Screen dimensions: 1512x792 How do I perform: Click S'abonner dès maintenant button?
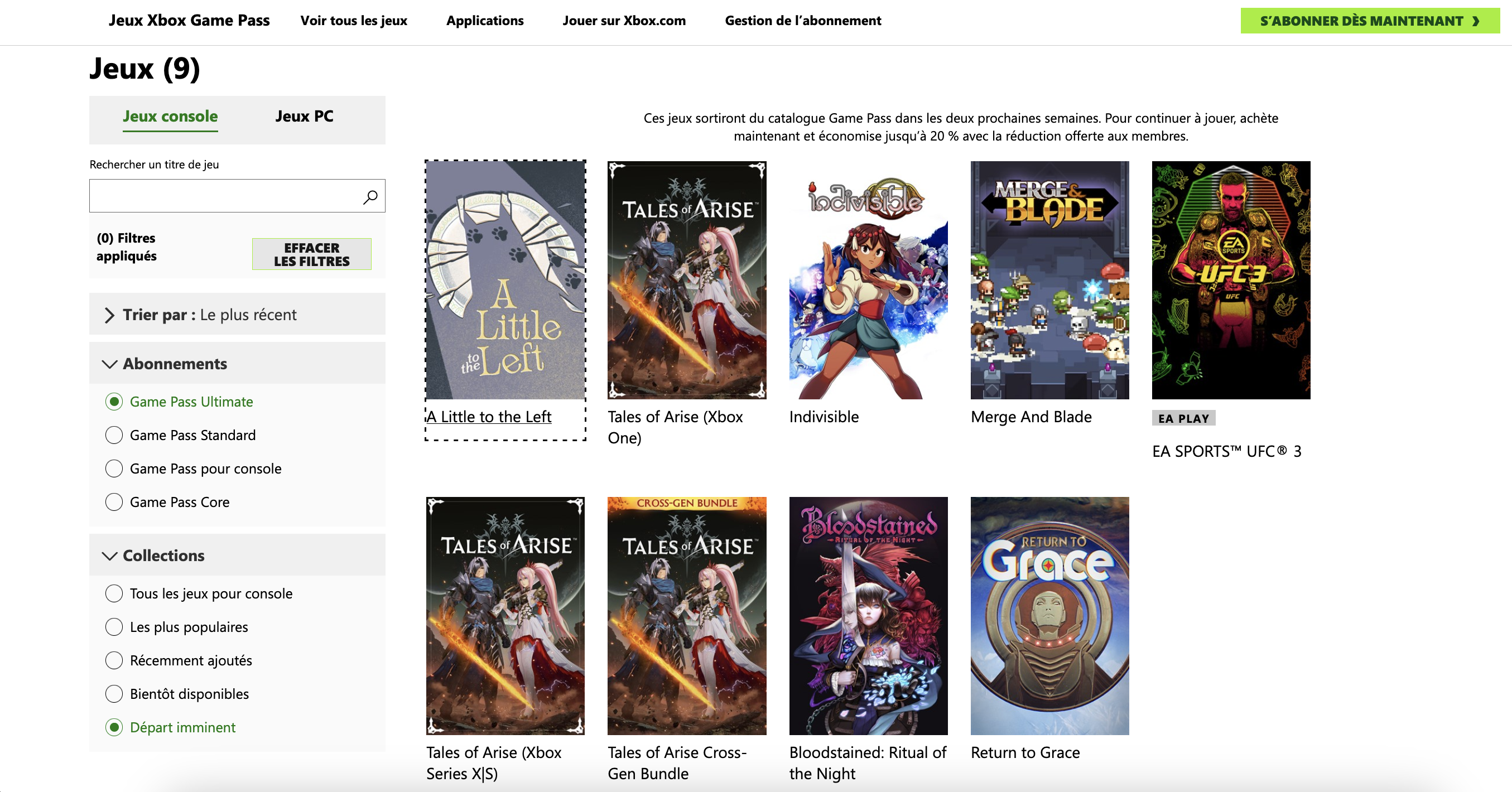(1369, 21)
